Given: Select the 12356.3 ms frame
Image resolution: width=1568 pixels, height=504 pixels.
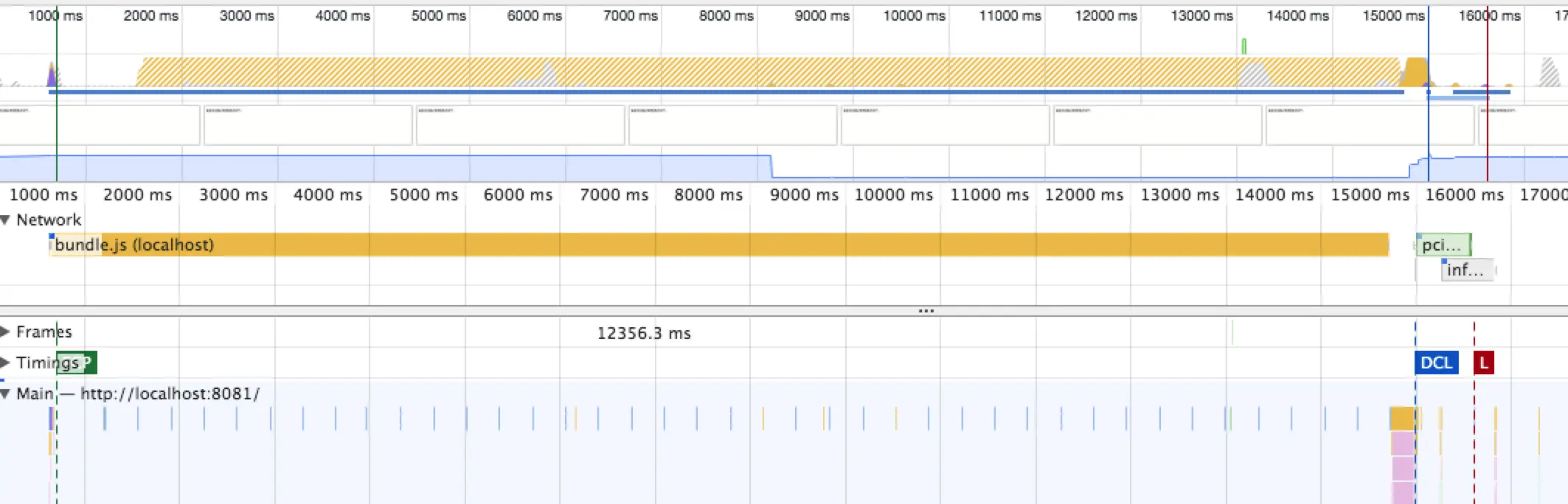Looking at the screenshot, I should point(644,333).
